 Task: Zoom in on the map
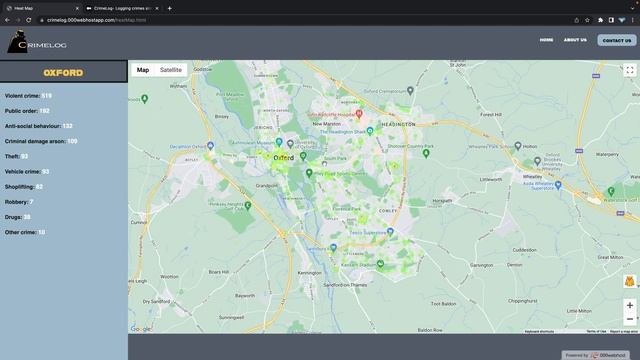(x=630, y=305)
